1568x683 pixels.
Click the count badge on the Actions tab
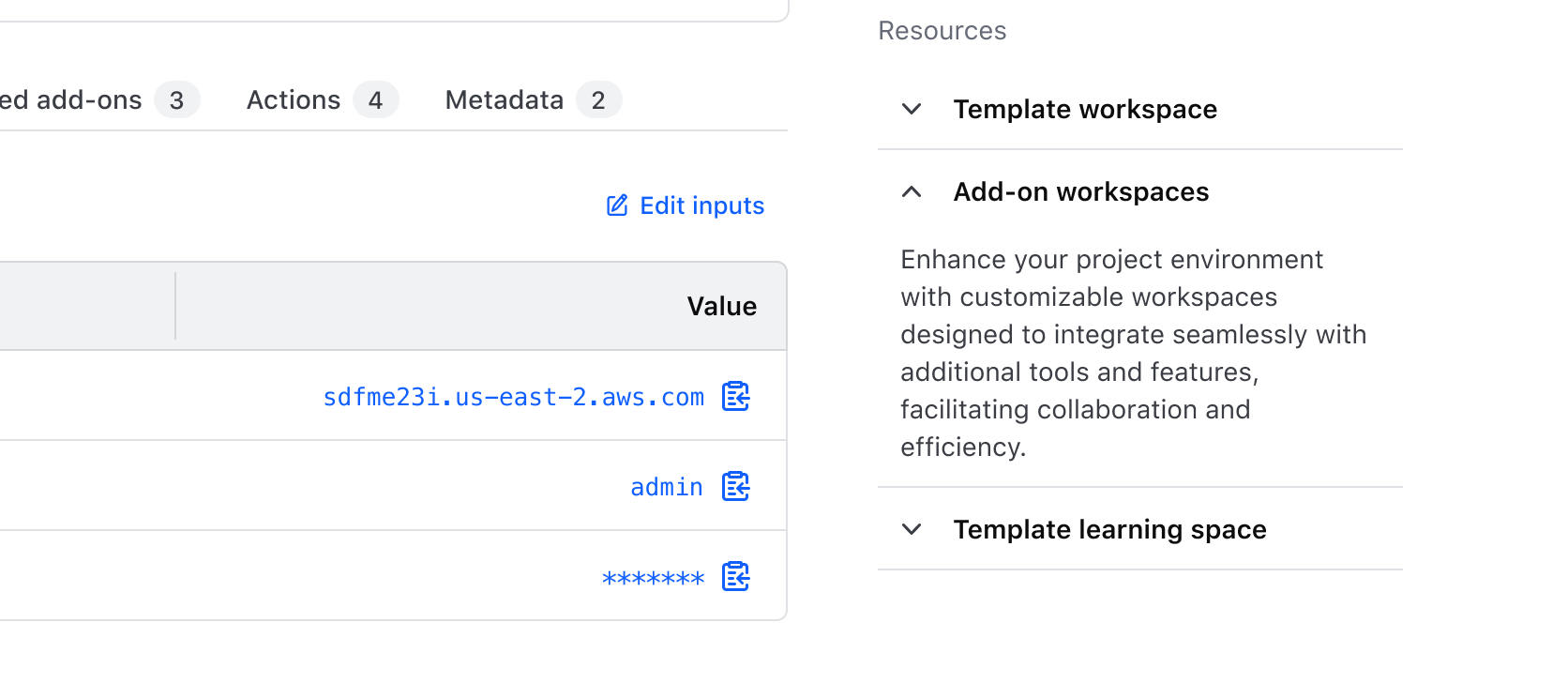pyautogui.click(x=375, y=99)
